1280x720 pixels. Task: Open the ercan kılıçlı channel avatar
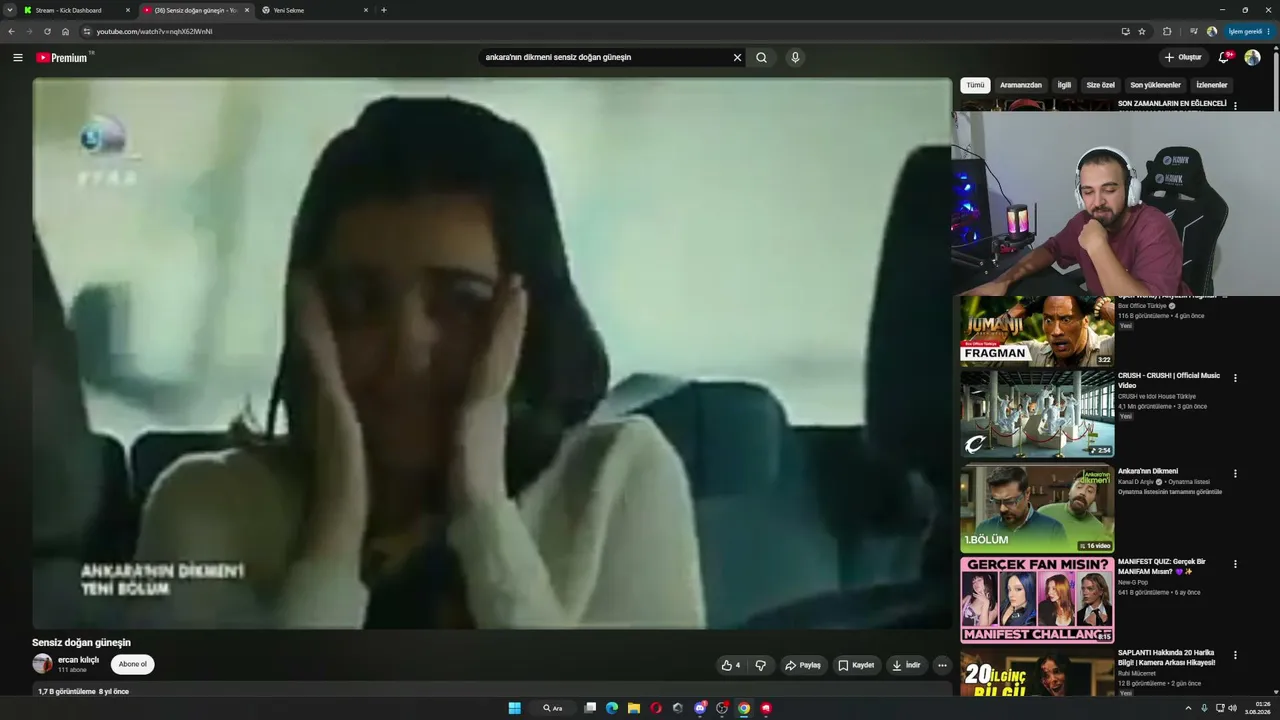(42, 663)
